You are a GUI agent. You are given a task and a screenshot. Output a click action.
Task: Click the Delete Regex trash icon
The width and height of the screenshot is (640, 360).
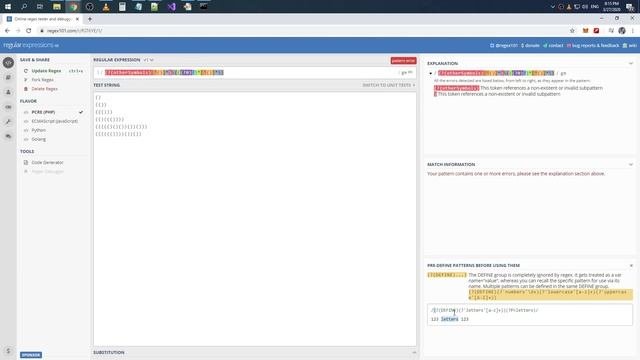point(26,89)
